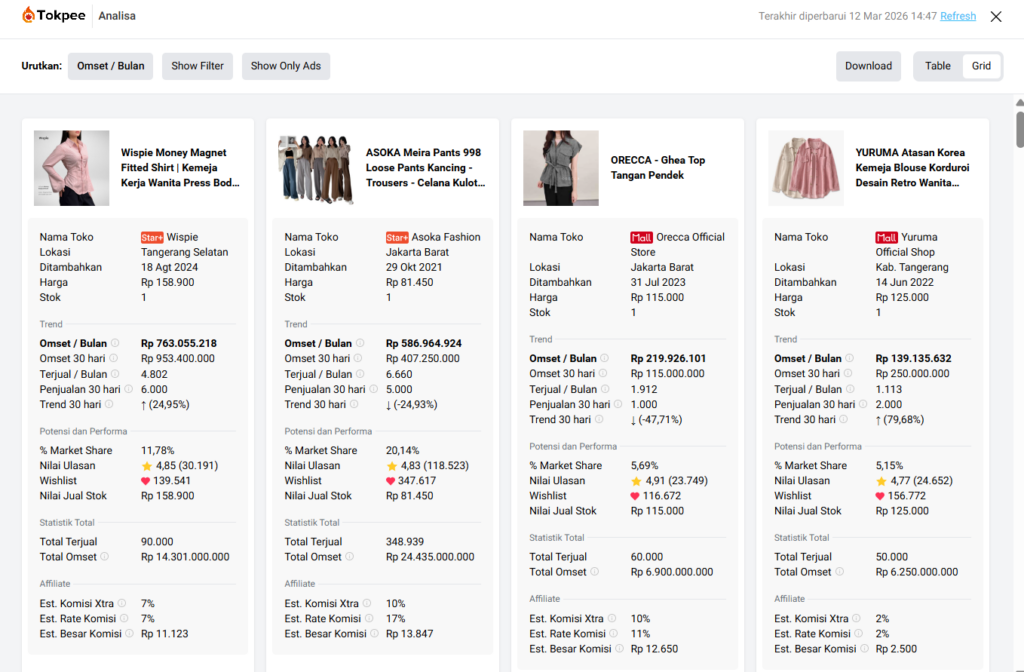Viewport: 1024px width, 672px height.
Task: Switch to Grid view
Action: 981,66
